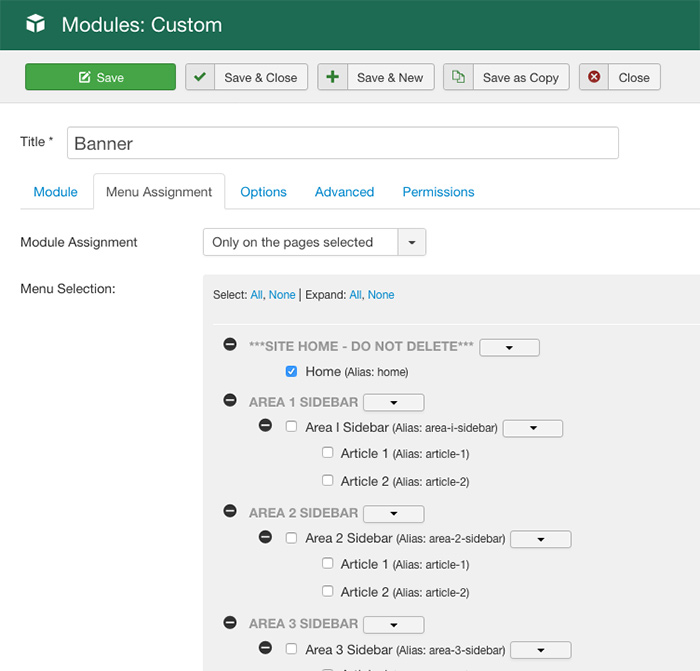Image resolution: width=700 pixels, height=671 pixels.
Task: Click the green checkmark icon of Save & Close
Action: pyautogui.click(x=200, y=77)
